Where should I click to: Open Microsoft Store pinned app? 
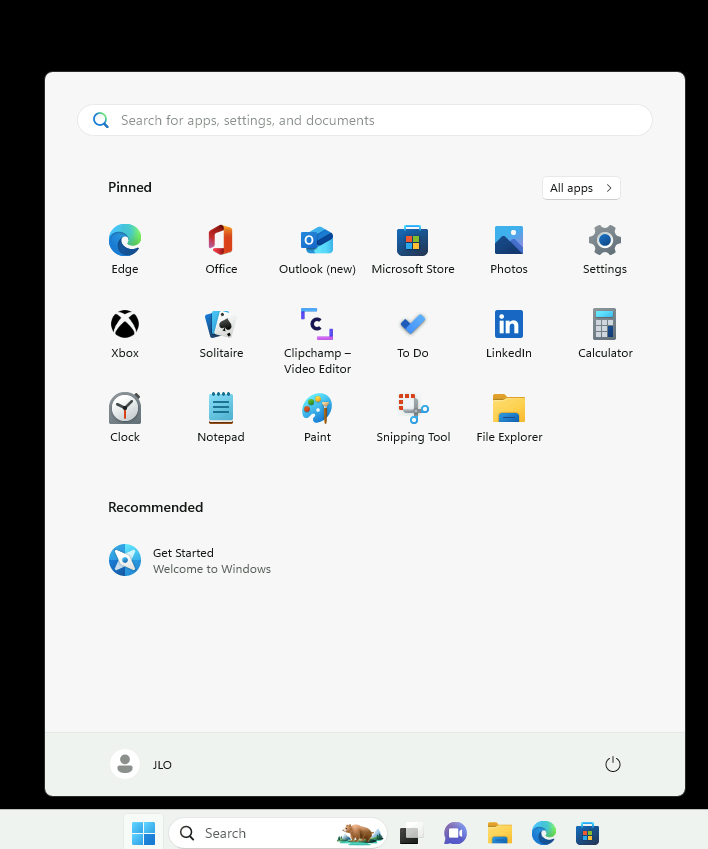click(x=413, y=249)
